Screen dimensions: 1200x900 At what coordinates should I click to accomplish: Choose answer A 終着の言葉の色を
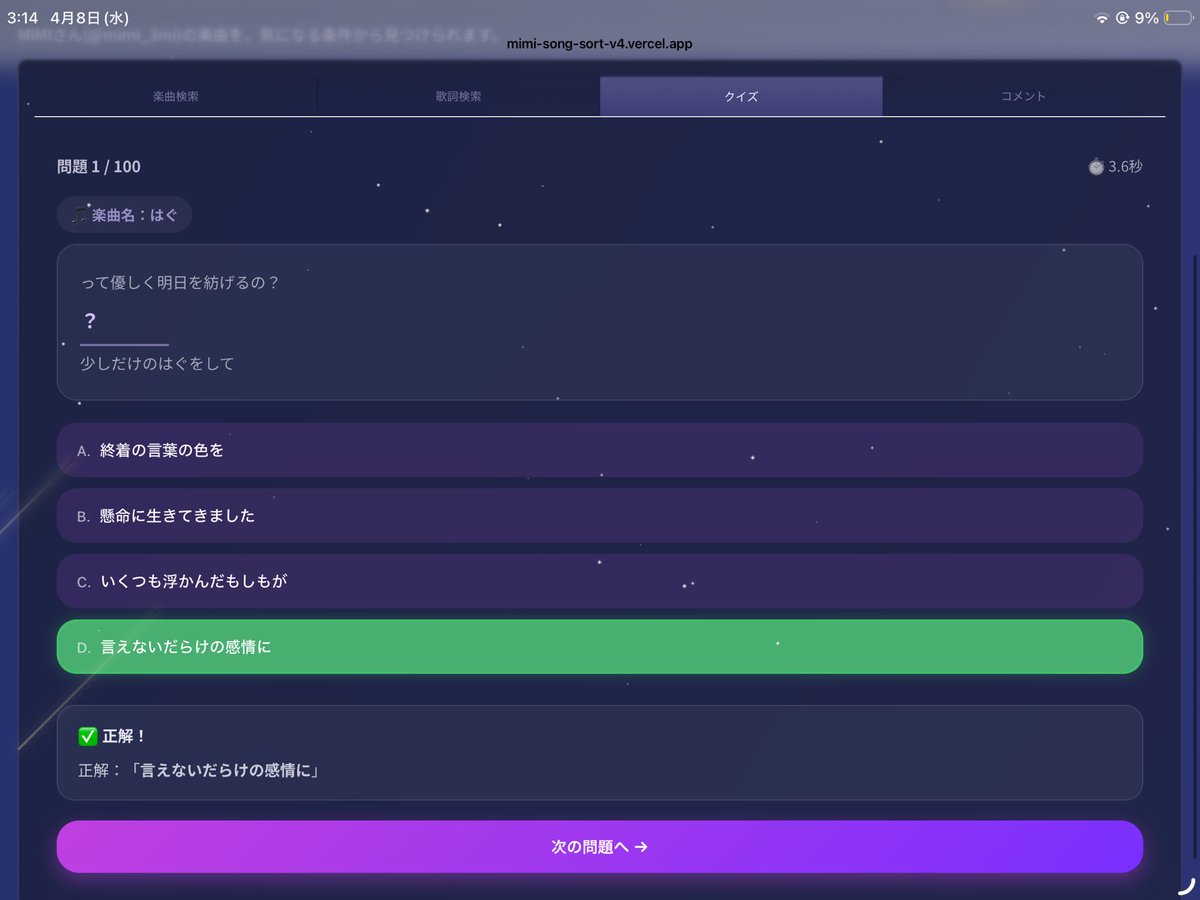600,450
